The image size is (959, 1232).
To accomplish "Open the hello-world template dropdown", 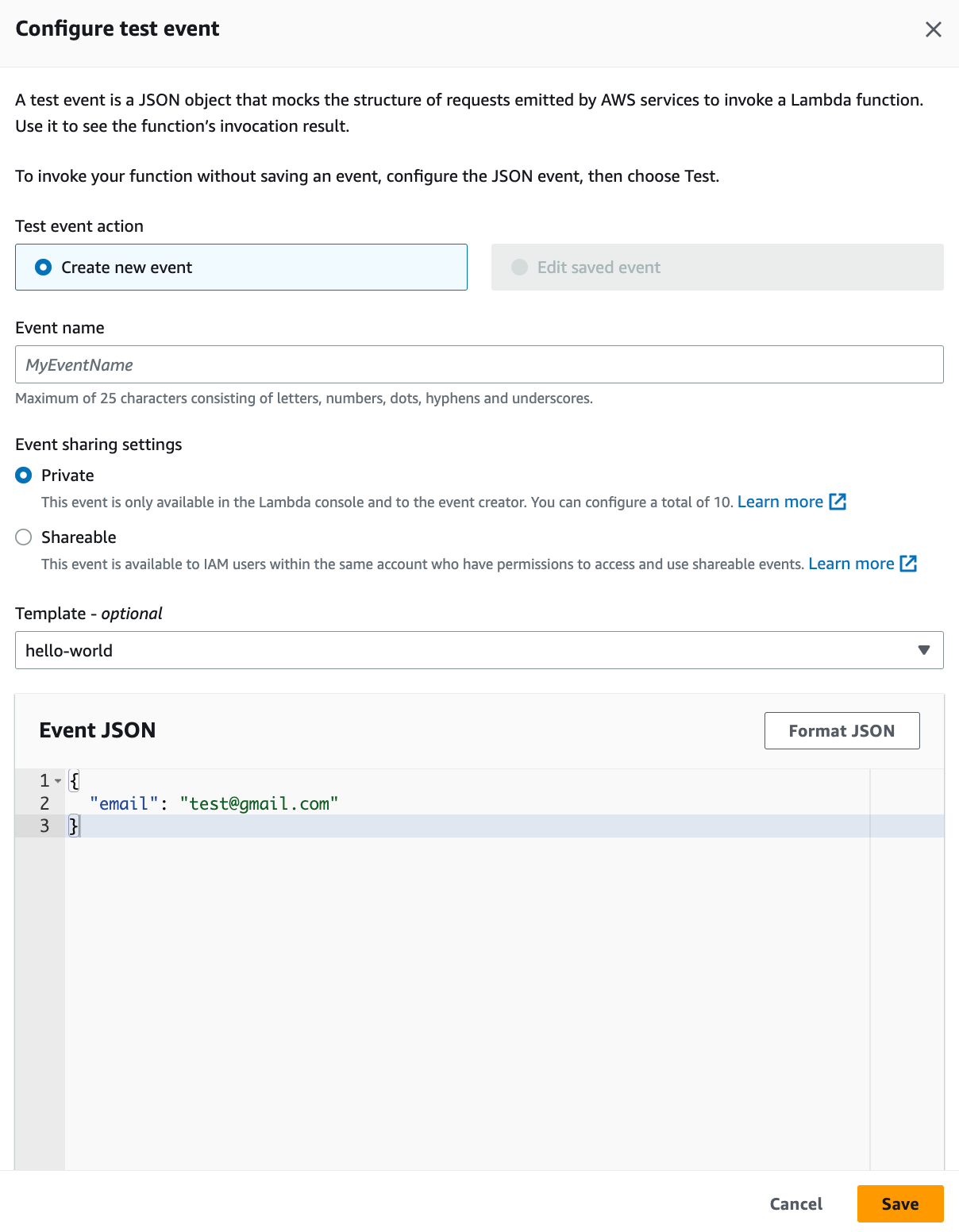I will pos(479,650).
